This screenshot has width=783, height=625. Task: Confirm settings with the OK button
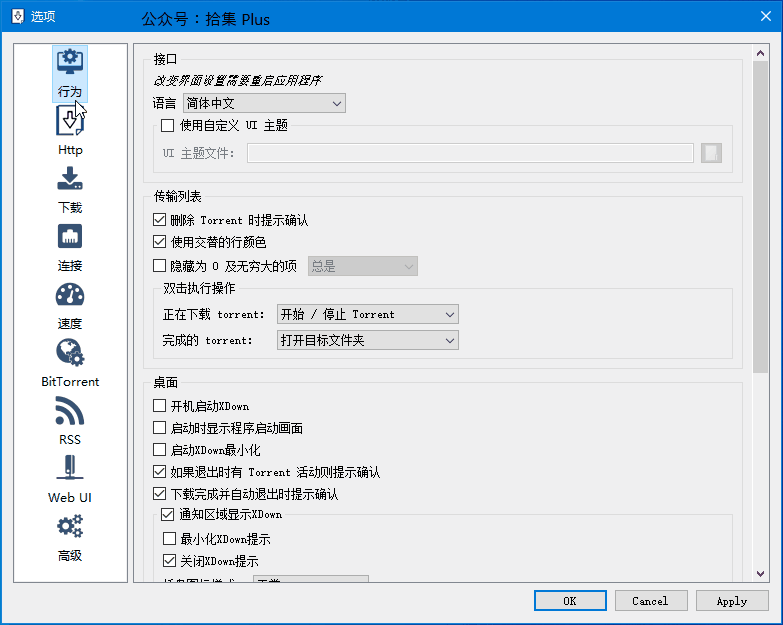(x=570, y=601)
